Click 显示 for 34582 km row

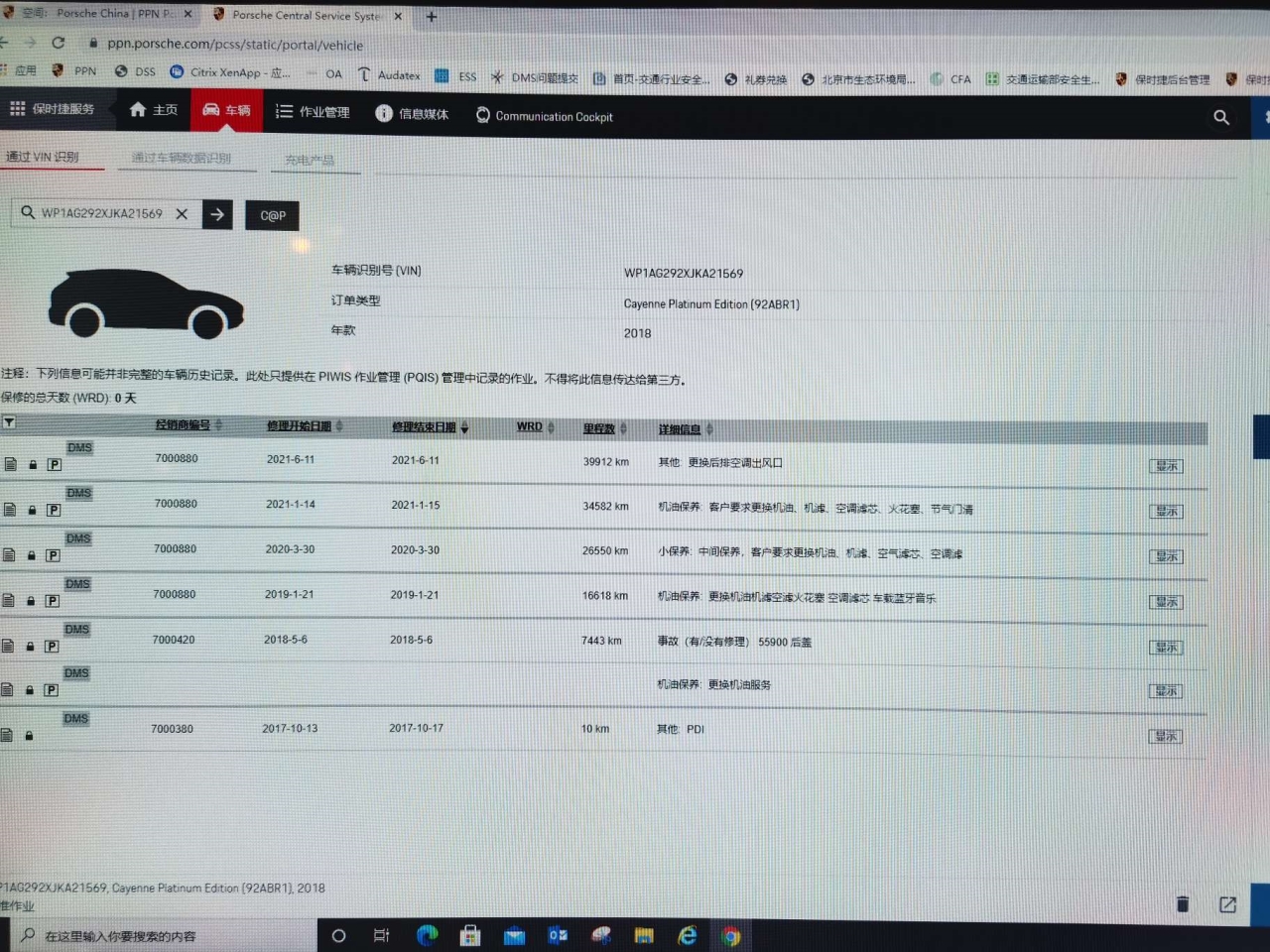1167,511
